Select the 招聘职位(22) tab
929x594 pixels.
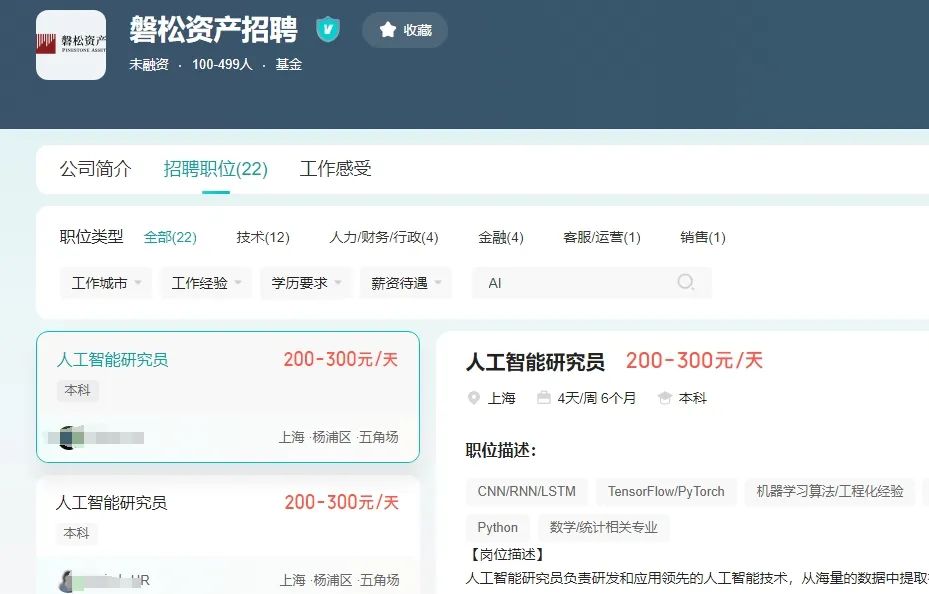[216, 169]
